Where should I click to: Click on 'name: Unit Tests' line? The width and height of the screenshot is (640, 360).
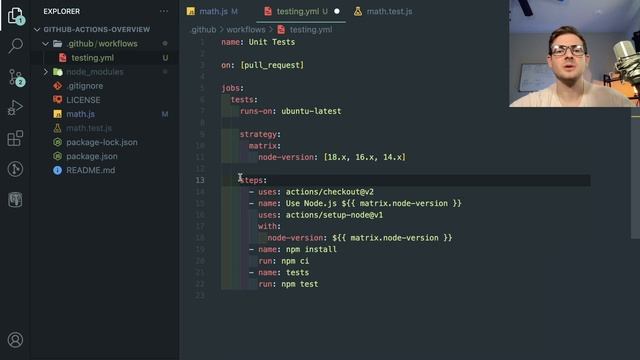258,42
